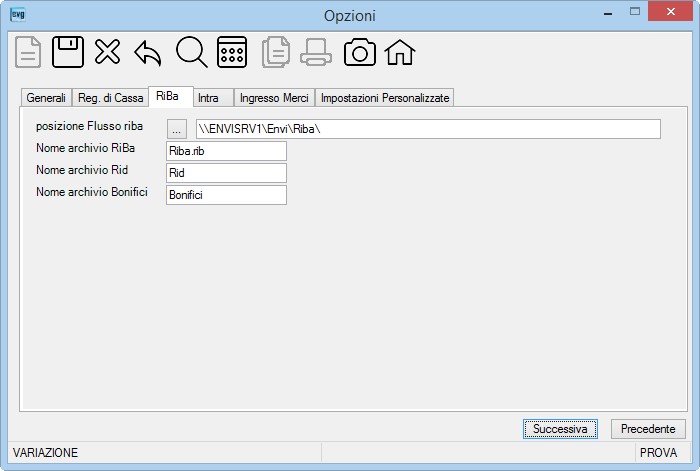This screenshot has width=700, height=471.
Task: Click the printer icon
Action: click(x=316, y=52)
